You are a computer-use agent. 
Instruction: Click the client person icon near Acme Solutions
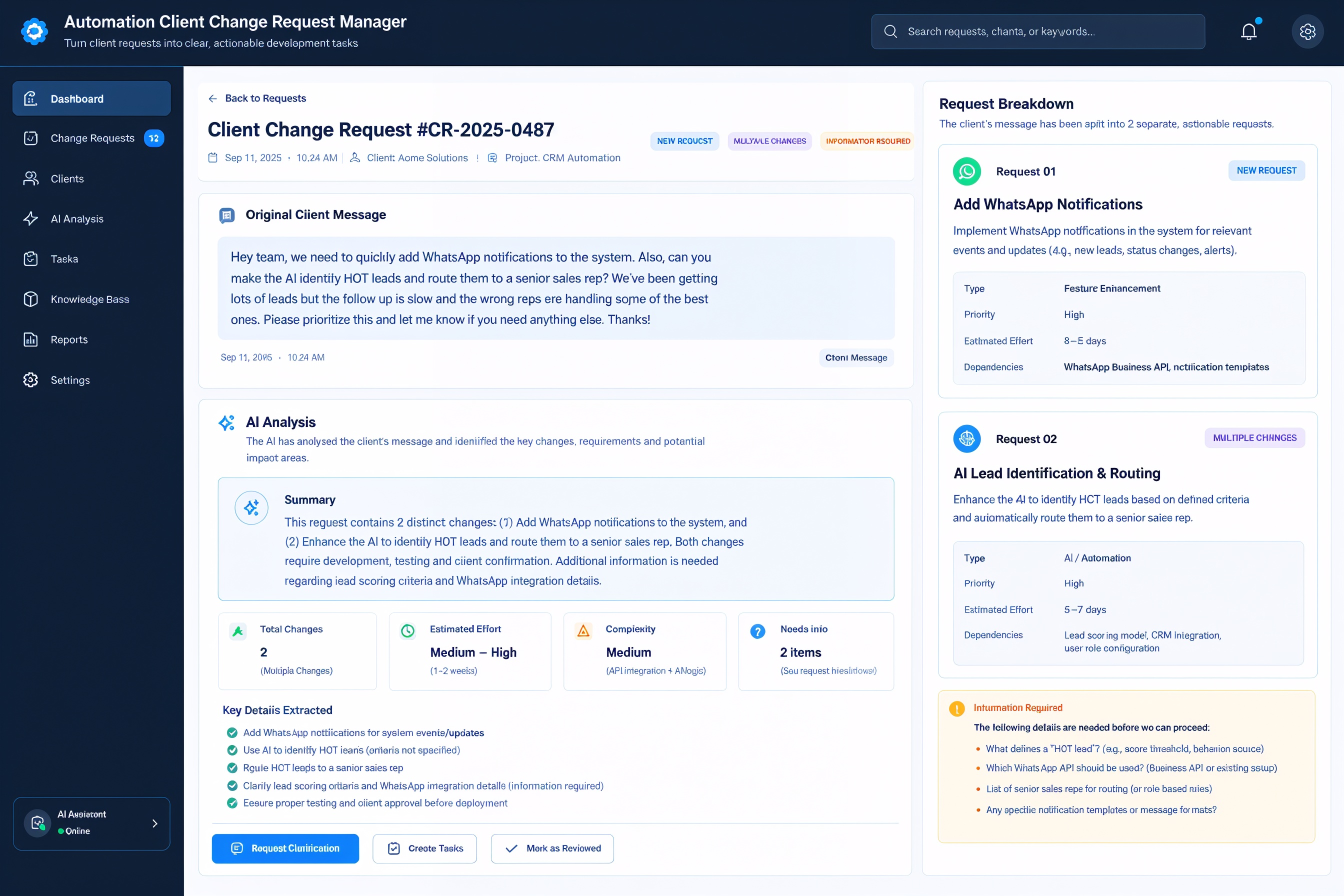355,157
